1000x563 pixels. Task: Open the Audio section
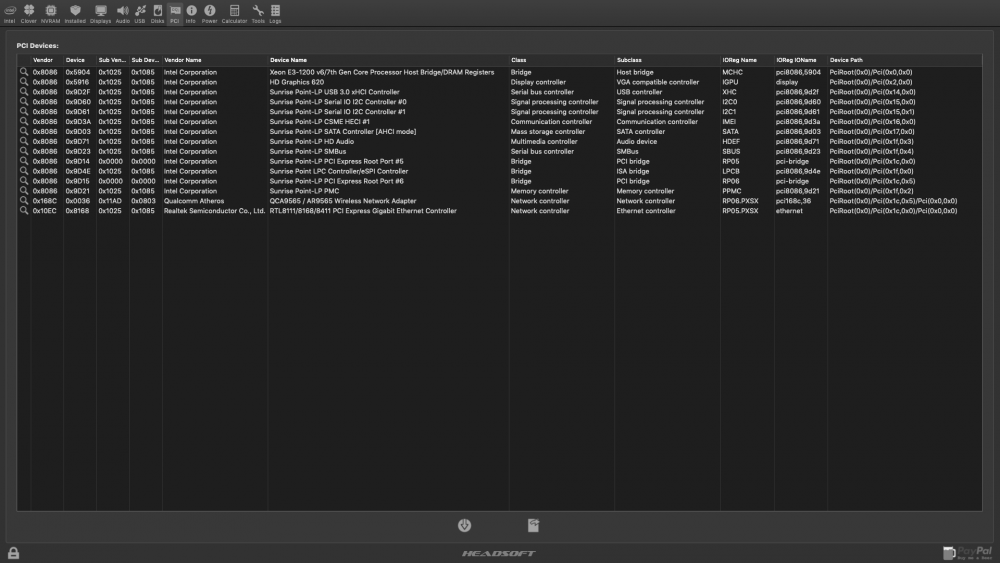tap(122, 13)
